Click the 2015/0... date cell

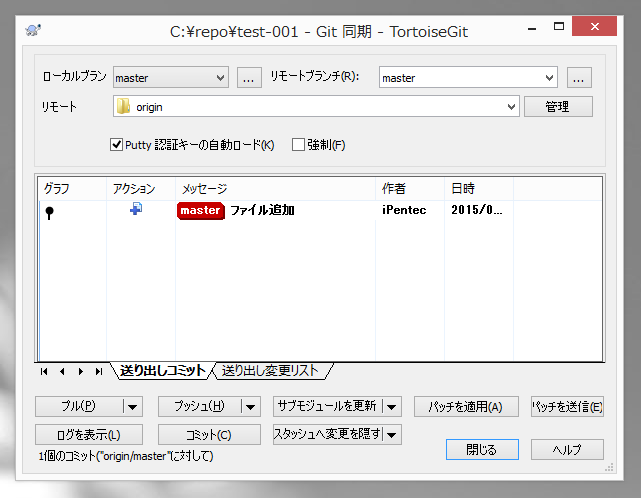click(477, 210)
